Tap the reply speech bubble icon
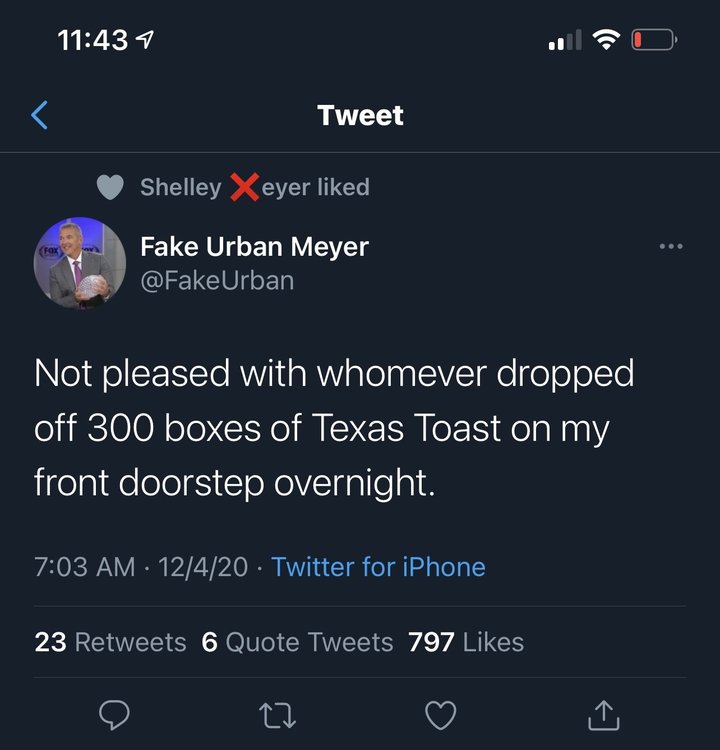 tap(116, 714)
